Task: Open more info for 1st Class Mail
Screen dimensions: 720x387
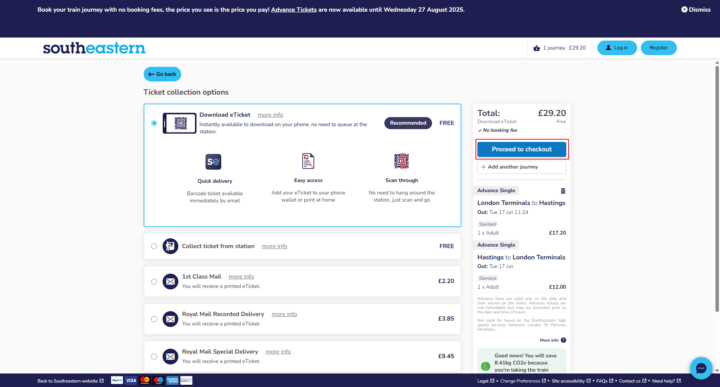Action: click(241, 276)
